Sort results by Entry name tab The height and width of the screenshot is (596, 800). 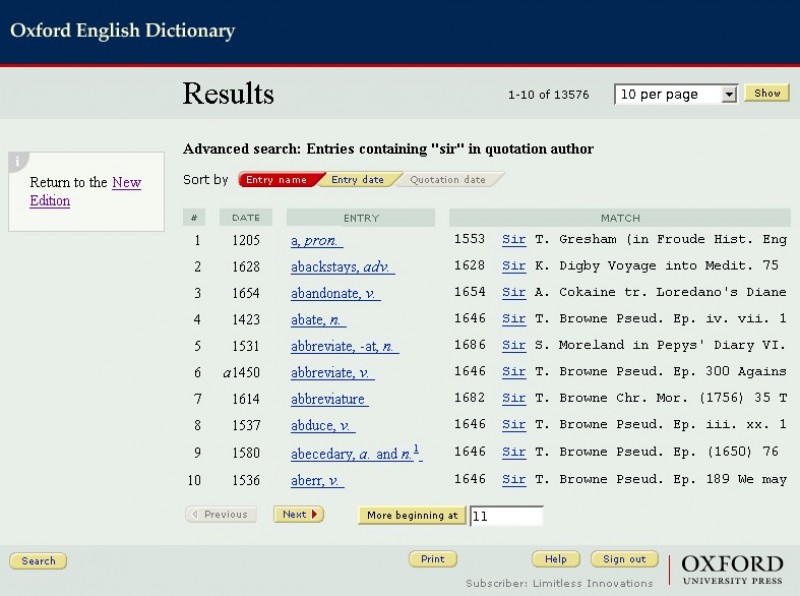tap(277, 180)
